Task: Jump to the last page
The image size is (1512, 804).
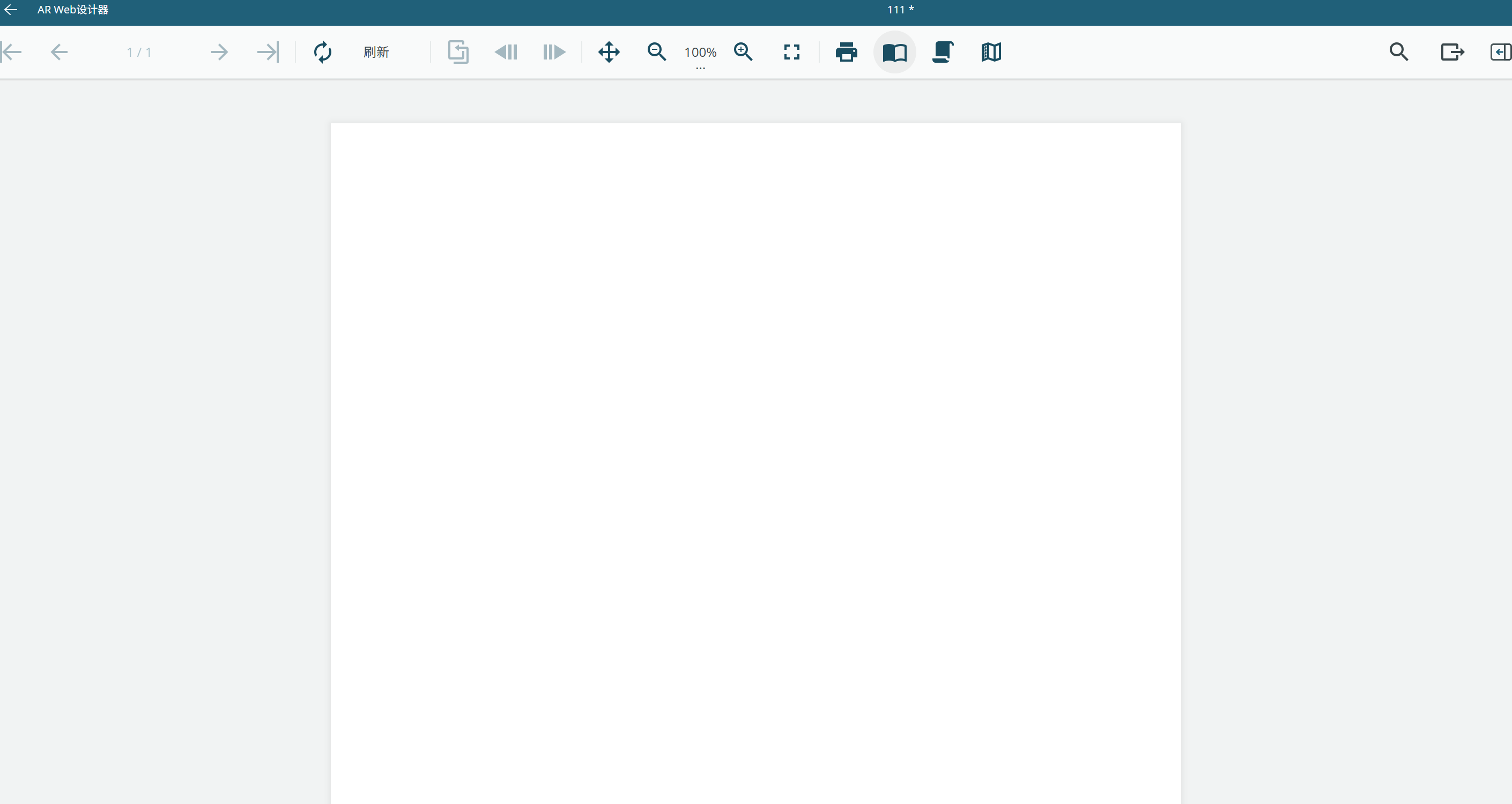Action: [x=268, y=52]
